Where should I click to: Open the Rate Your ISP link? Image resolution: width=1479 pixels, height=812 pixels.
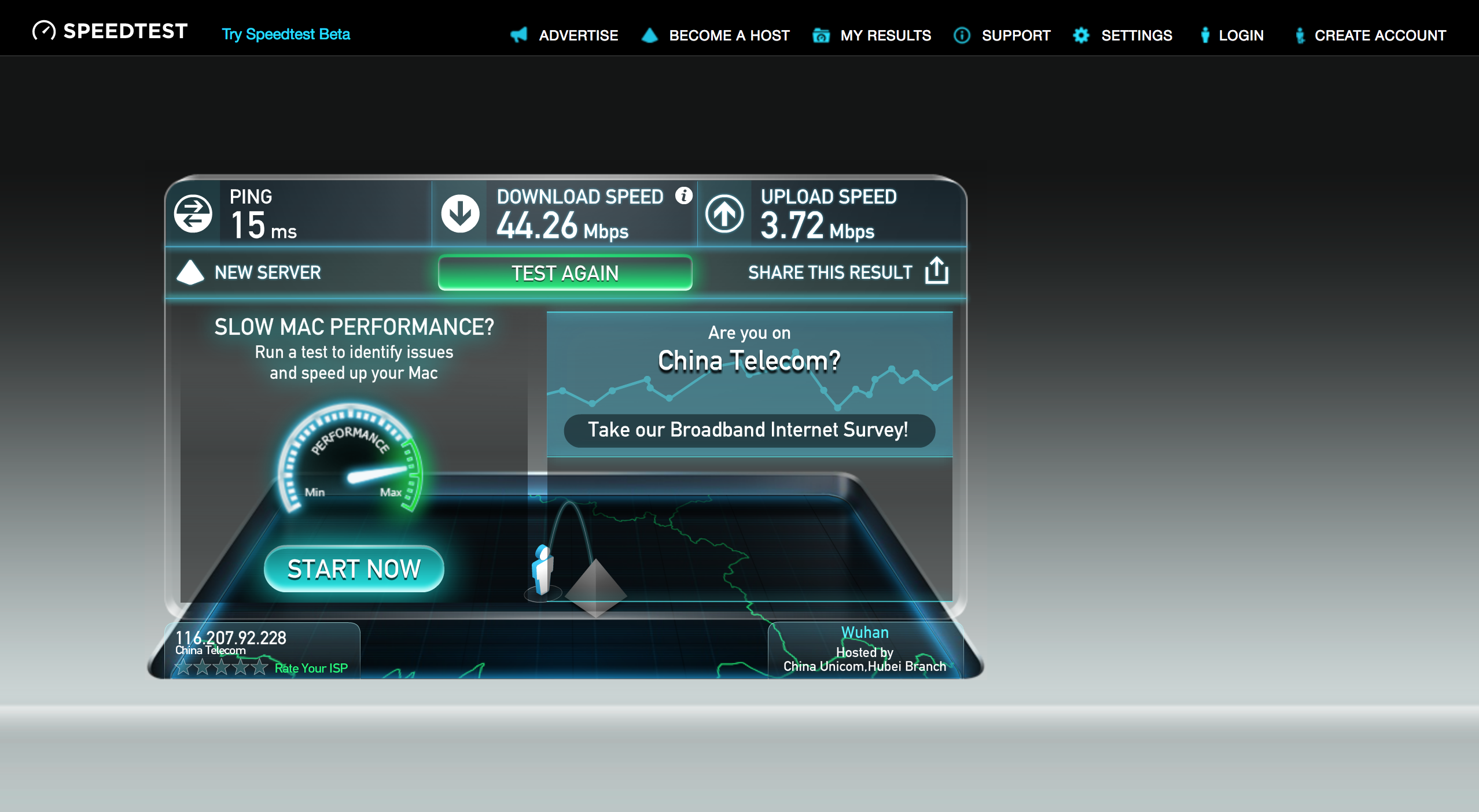click(311, 669)
